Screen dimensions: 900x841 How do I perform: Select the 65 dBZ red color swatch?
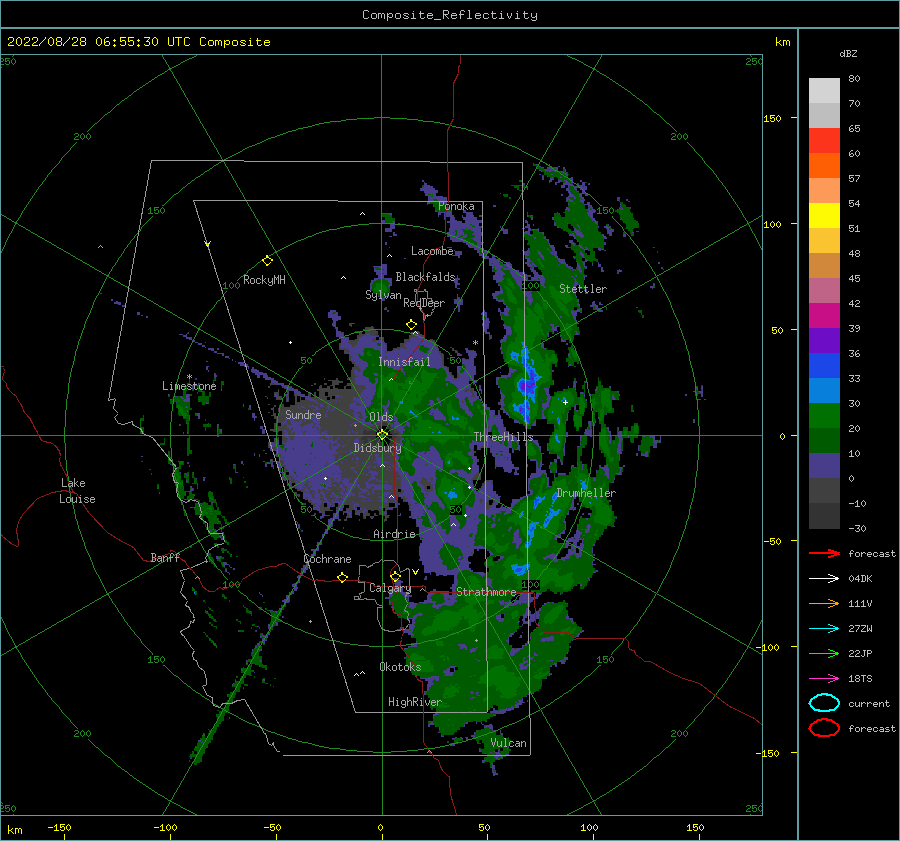coord(824,141)
